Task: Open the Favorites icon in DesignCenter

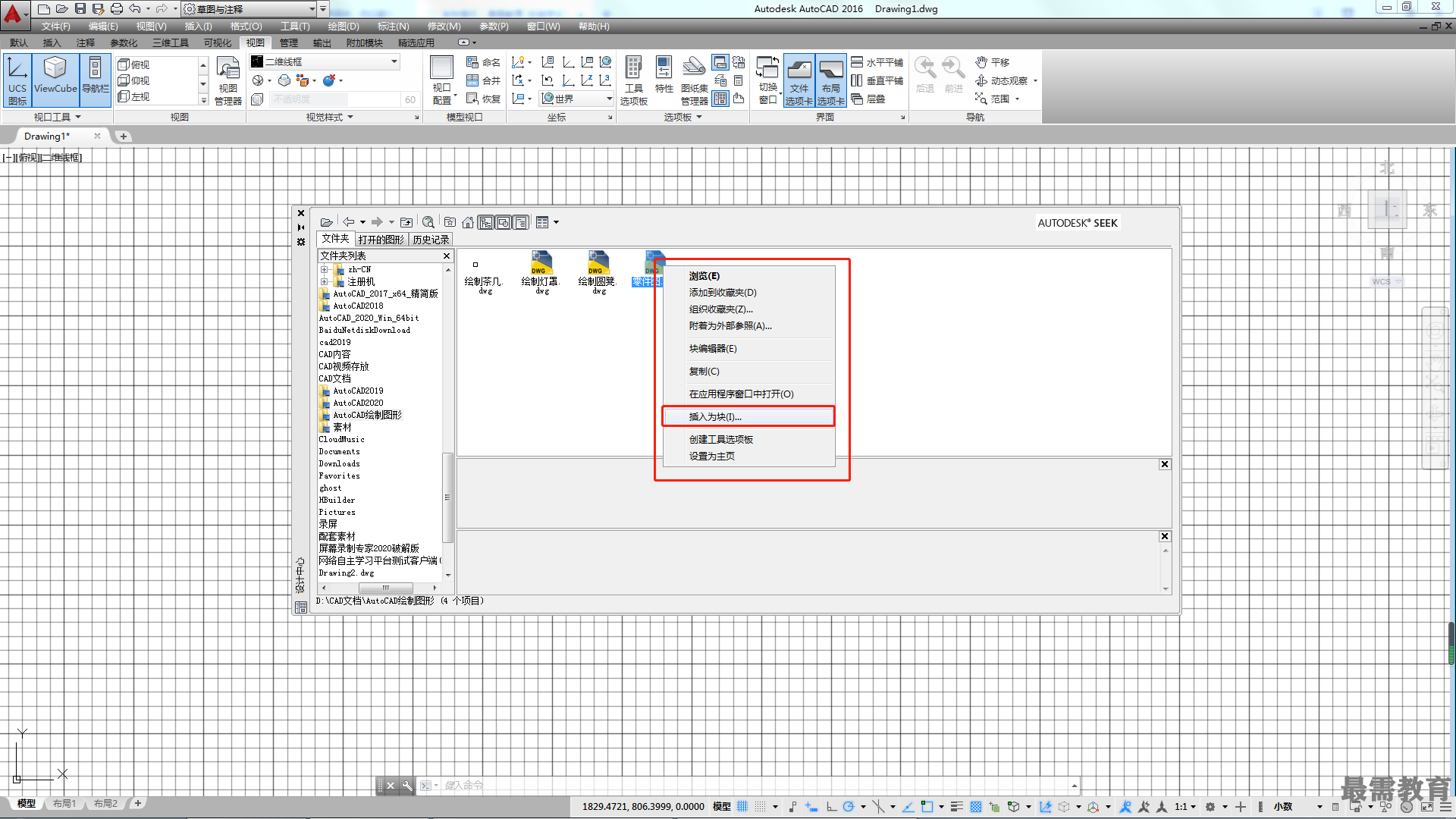Action: pos(450,222)
